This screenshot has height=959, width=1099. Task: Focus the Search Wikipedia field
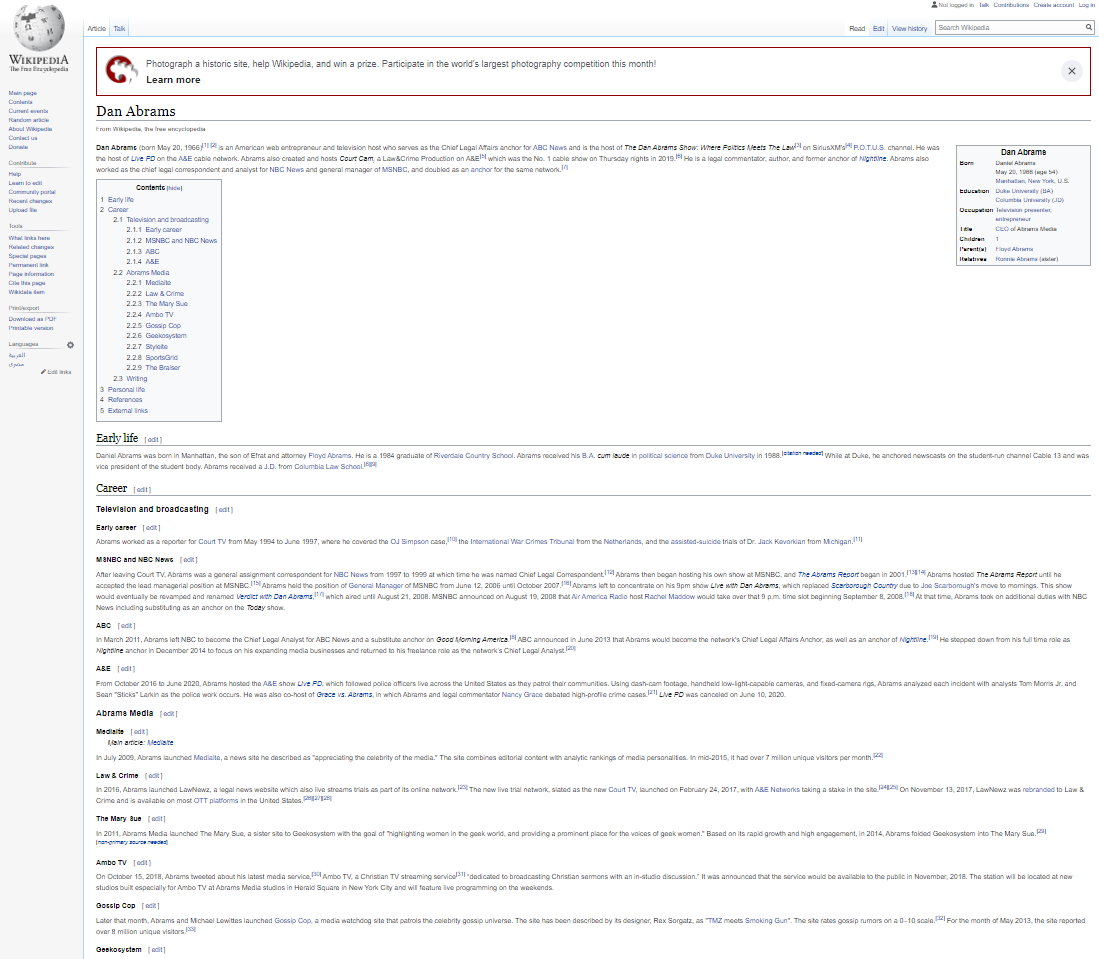coord(1010,27)
